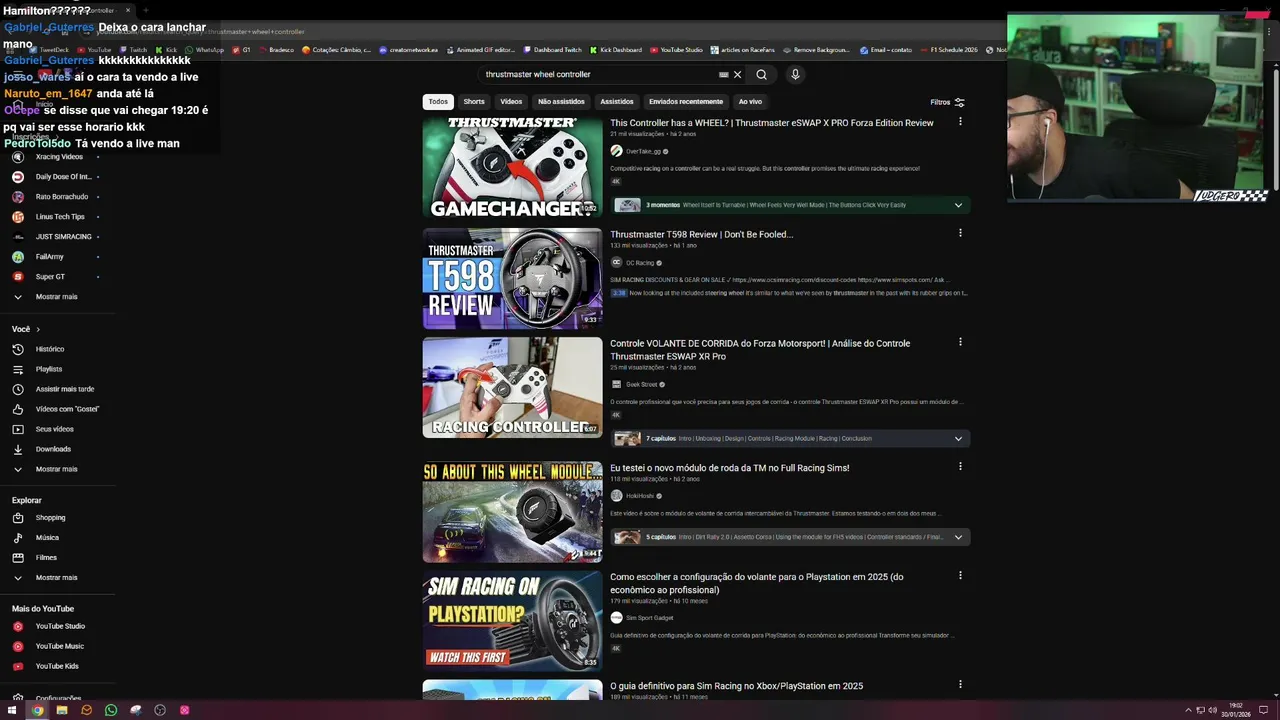Click the search magnifier icon
This screenshot has height=720, width=1280.
pyautogui.click(x=761, y=74)
